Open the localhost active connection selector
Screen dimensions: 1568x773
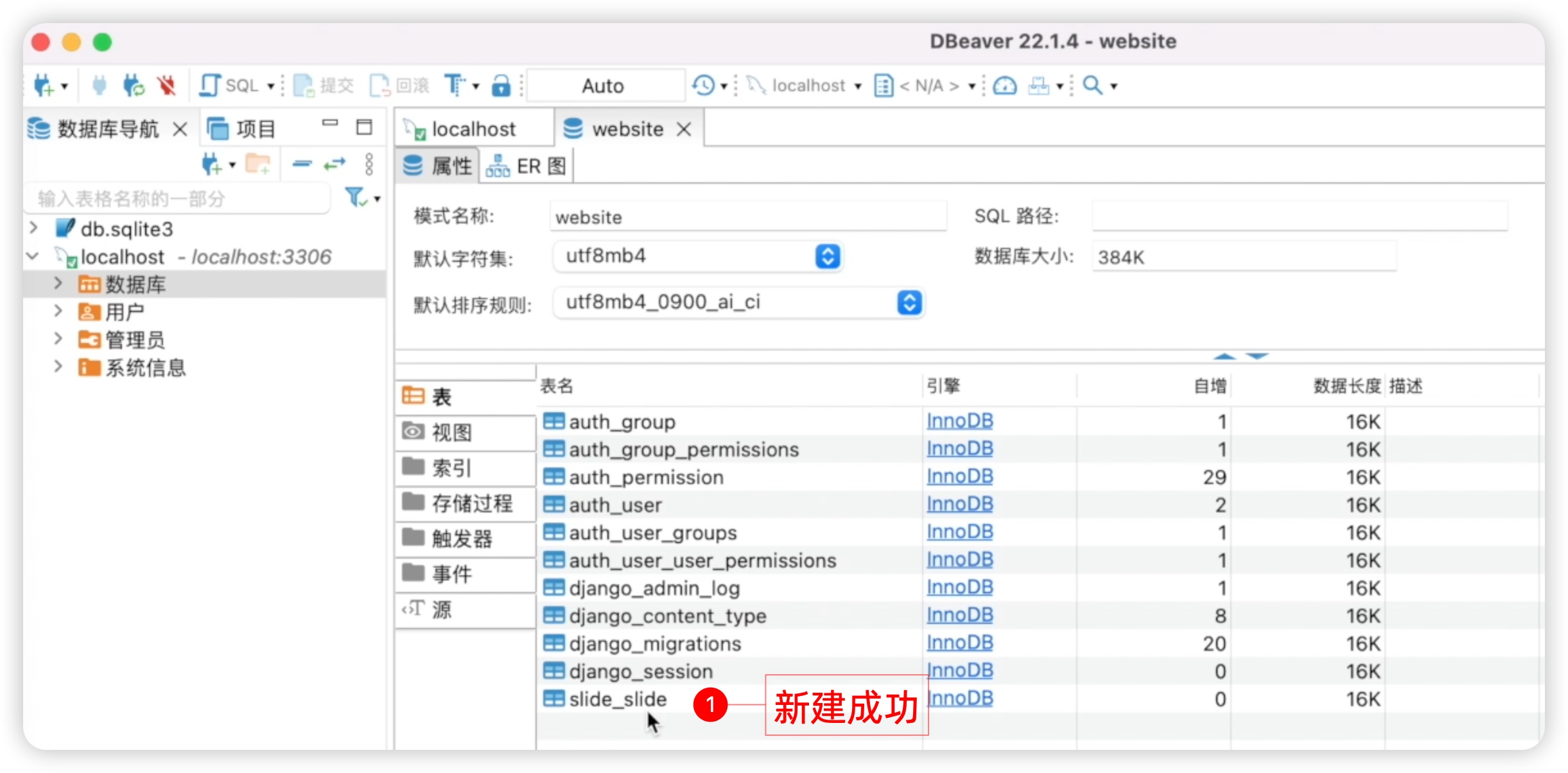tap(804, 85)
